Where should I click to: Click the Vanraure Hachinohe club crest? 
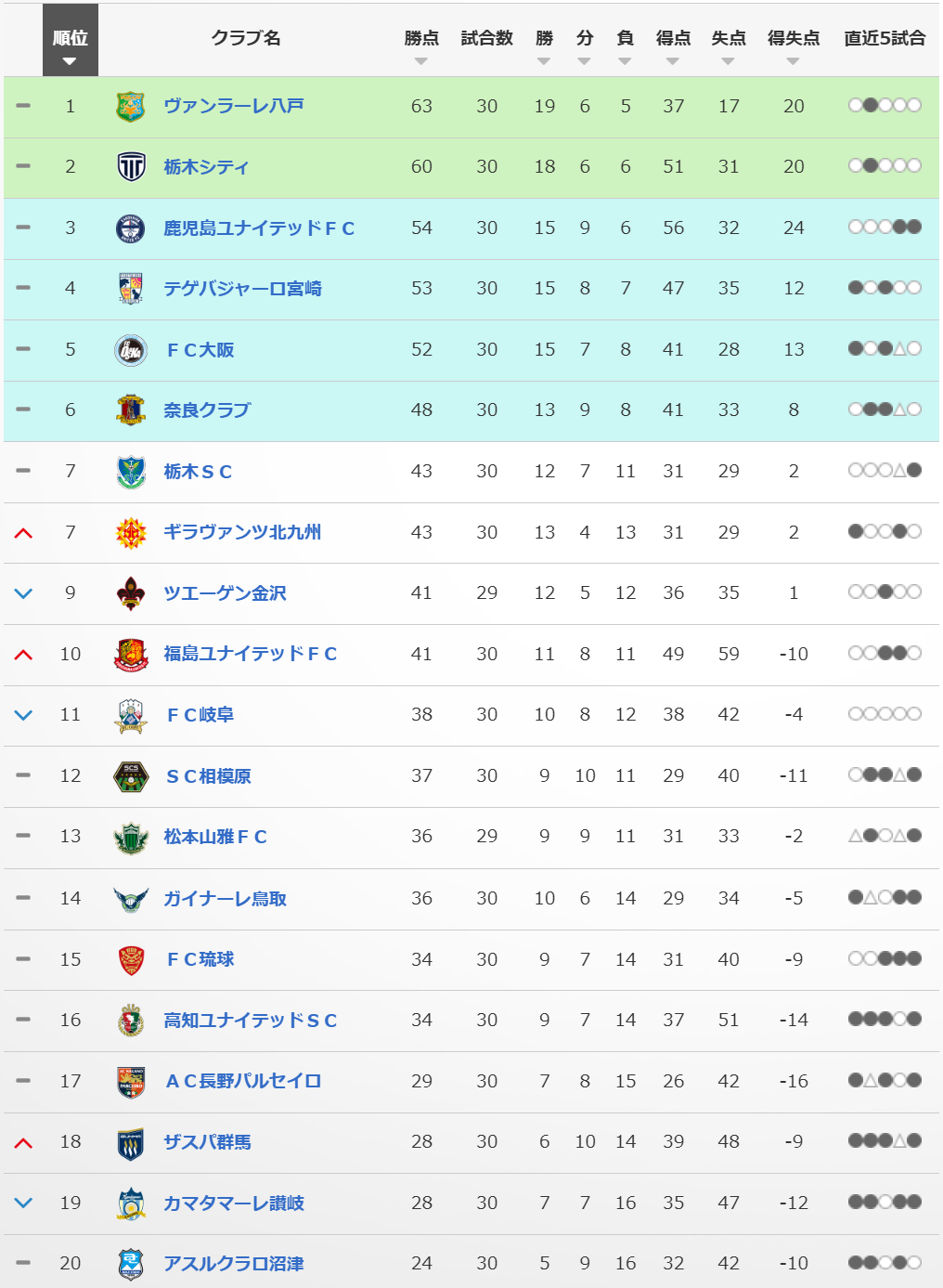tap(131, 107)
